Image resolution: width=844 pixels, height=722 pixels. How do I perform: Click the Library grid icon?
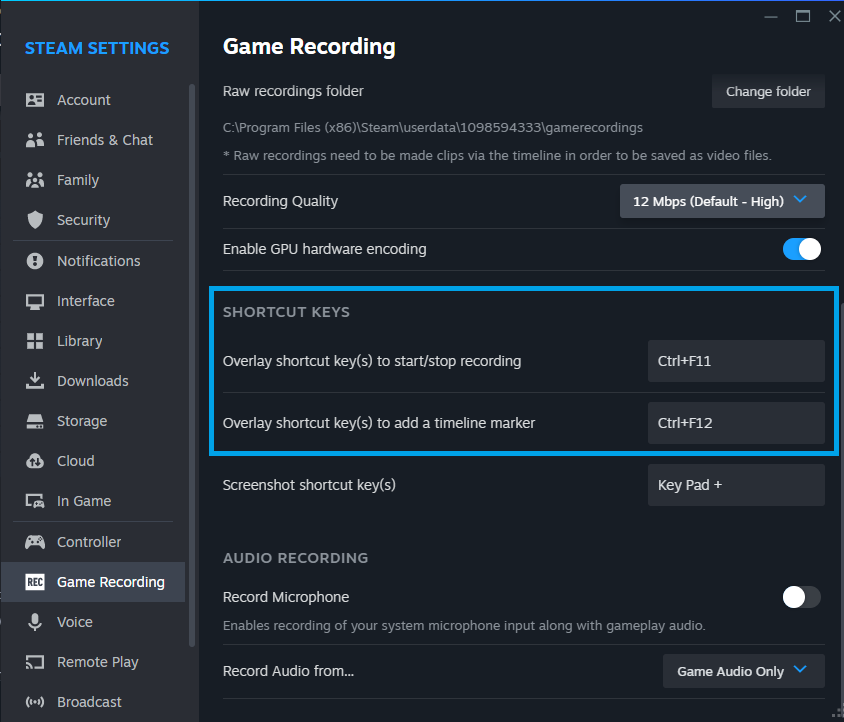pyautogui.click(x=35, y=341)
